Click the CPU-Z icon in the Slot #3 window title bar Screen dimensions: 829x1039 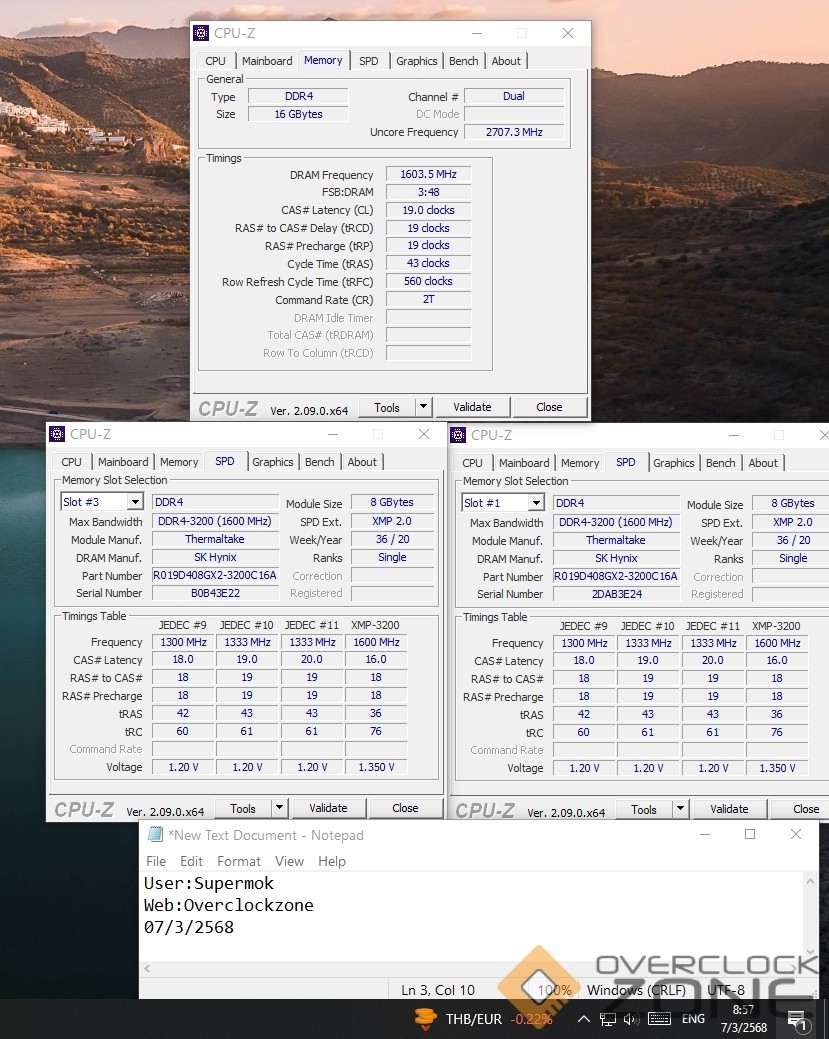pyautogui.click(x=57, y=434)
